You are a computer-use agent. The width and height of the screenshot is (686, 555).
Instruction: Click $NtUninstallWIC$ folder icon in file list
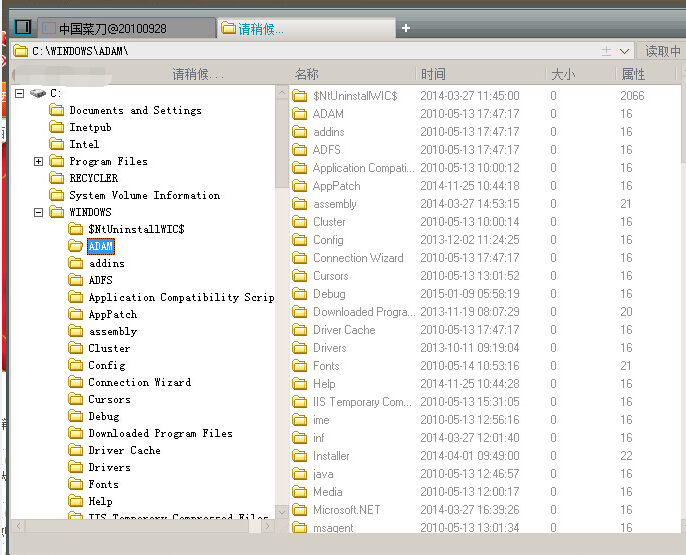(300, 96)
